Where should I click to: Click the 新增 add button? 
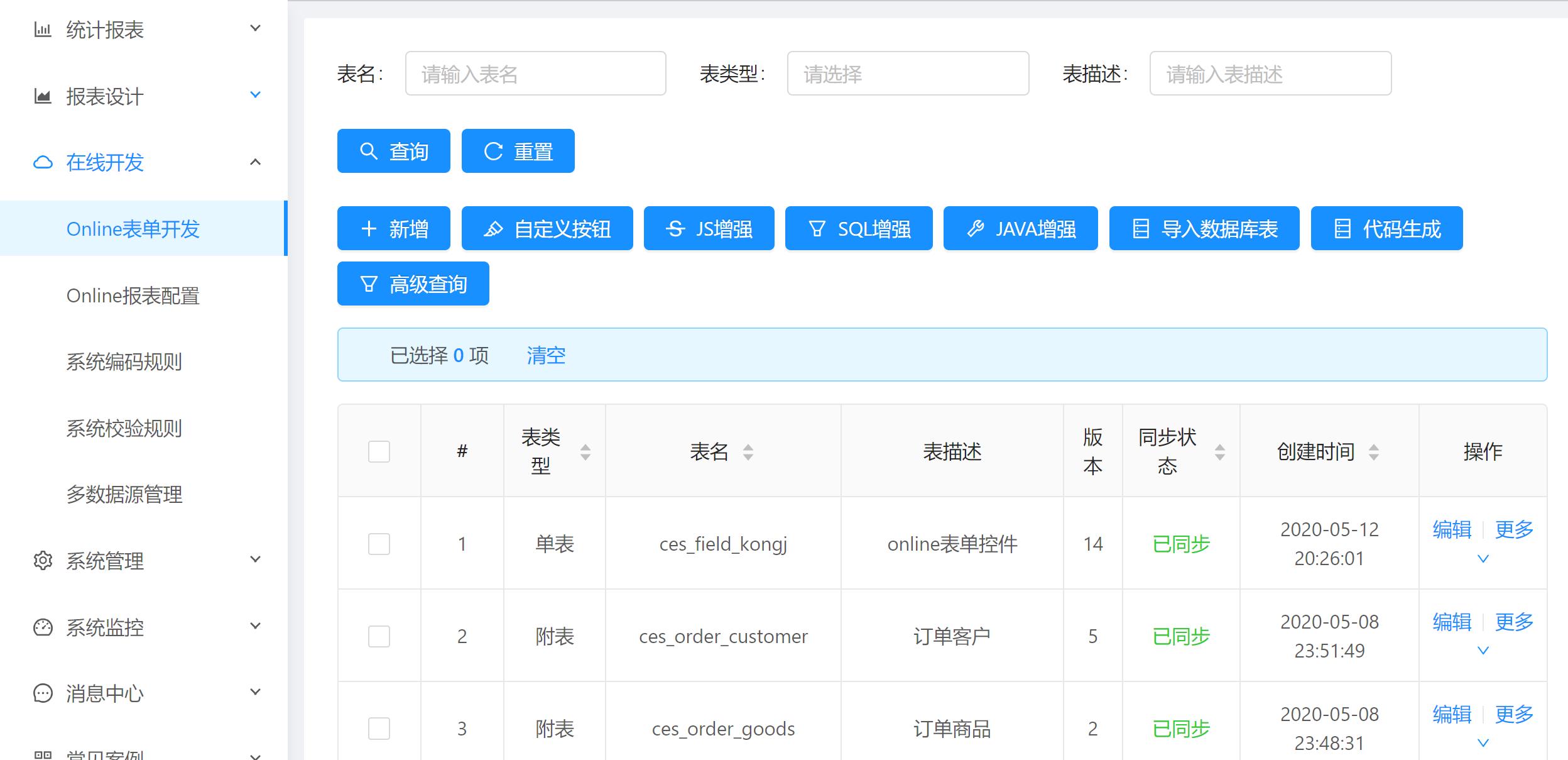[394, 228]
